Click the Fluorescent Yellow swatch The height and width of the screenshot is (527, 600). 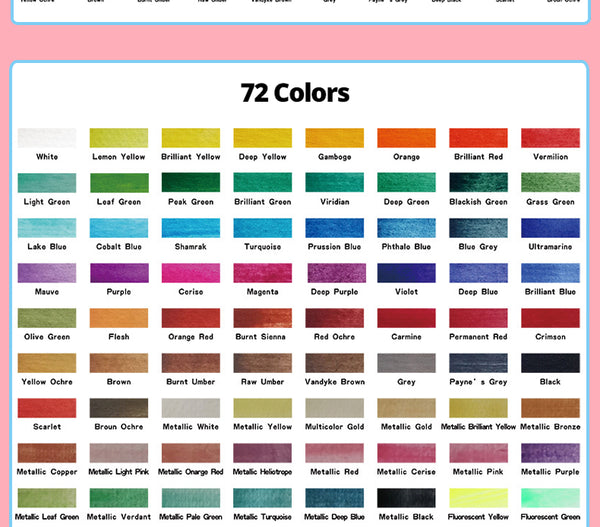(x=478, y=498)
